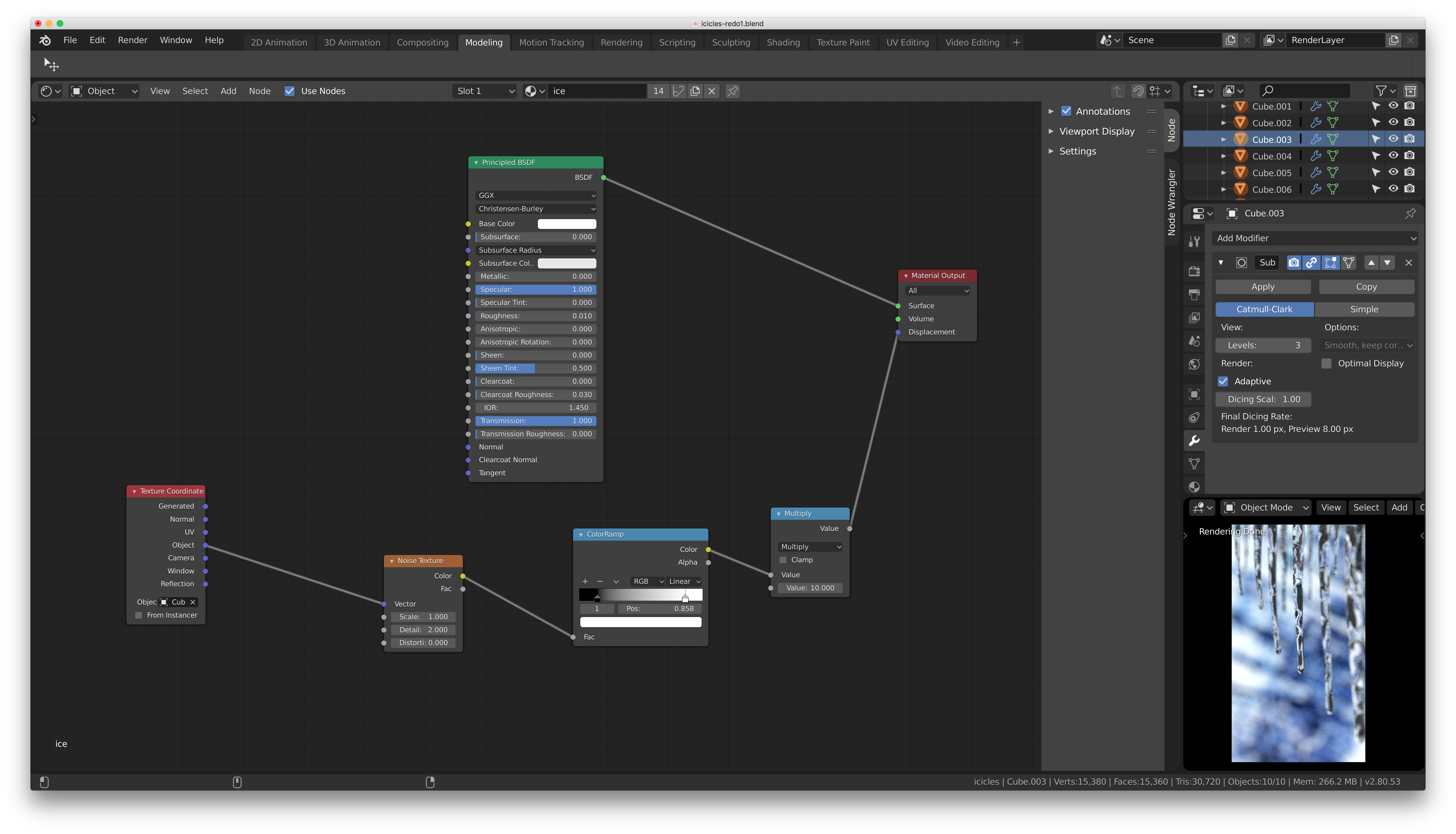Open the GGX distribution dropdown
This screenshot has height=834, width=1456.
(x=535, y=195)
